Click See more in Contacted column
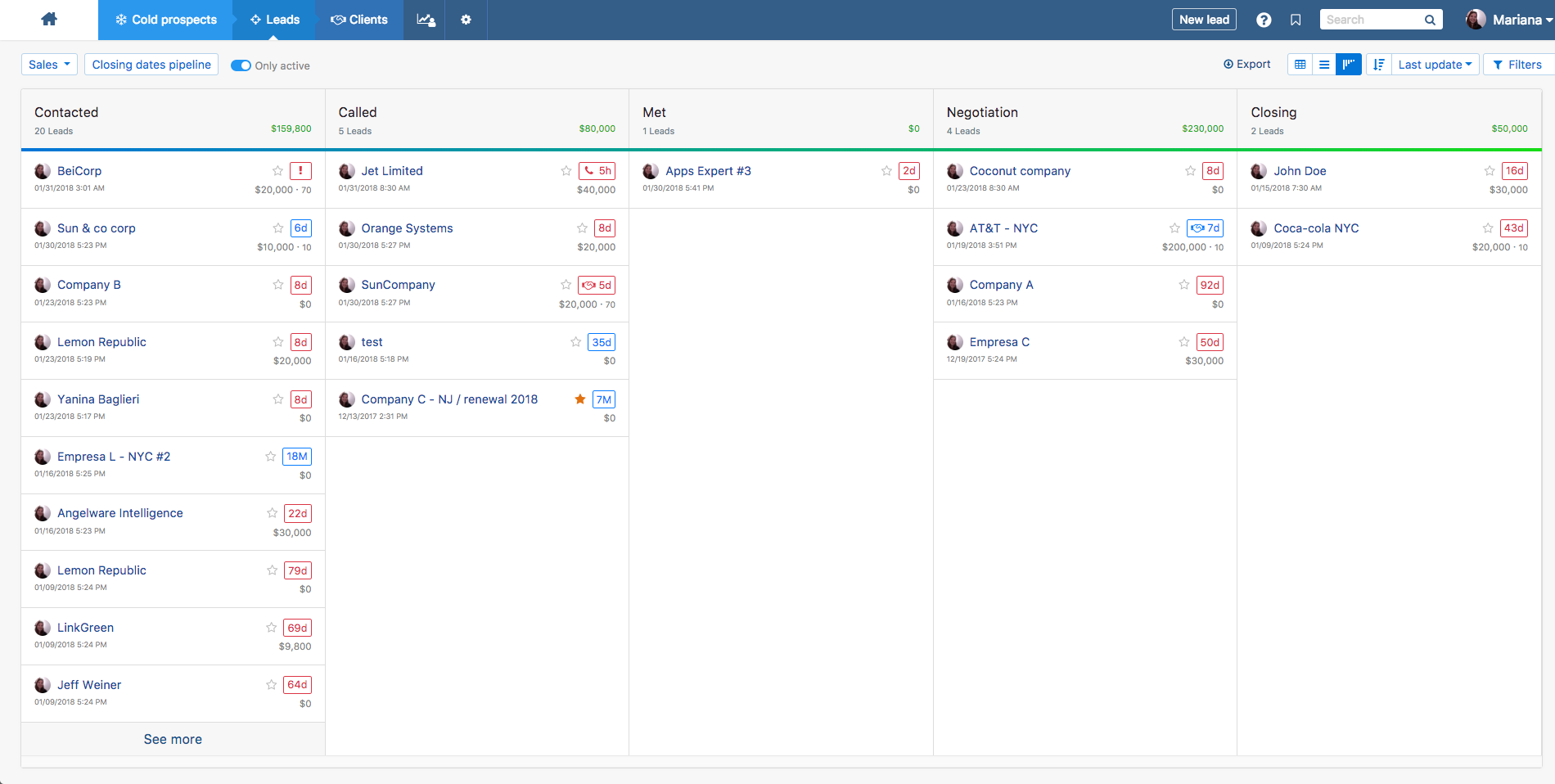The height and width of the screenshot is (784, 1555). click(x=173, y=739)
